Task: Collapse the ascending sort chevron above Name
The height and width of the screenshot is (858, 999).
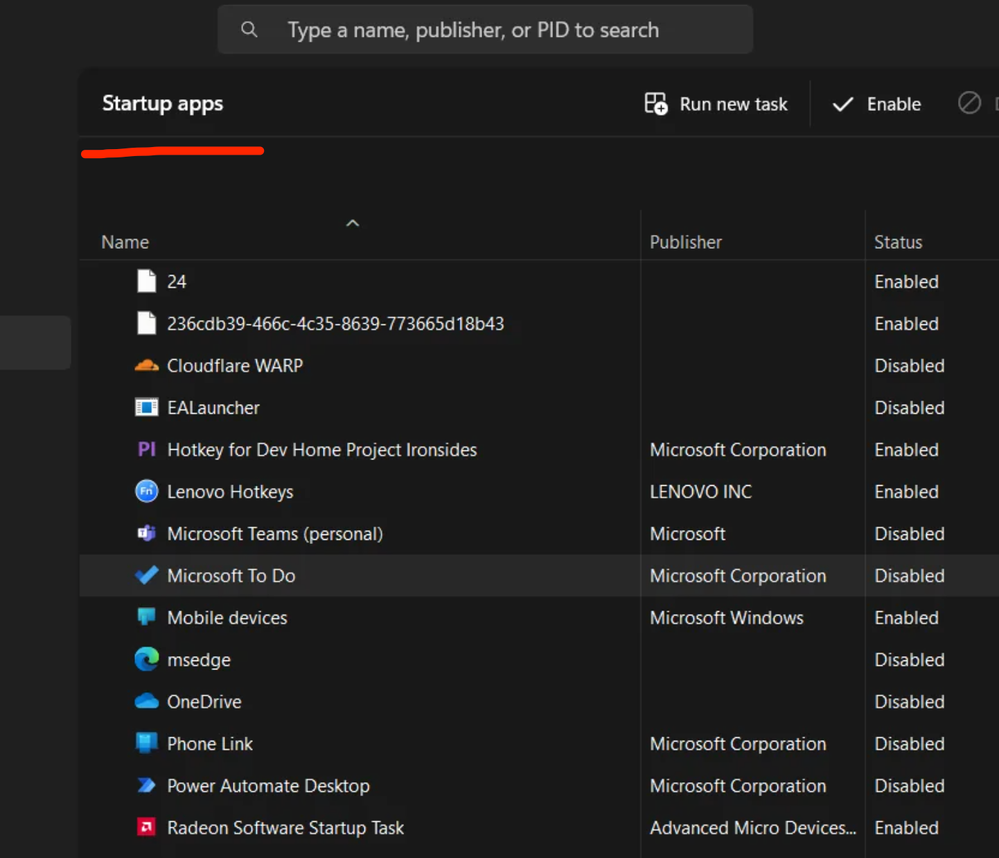Action: 352,222
